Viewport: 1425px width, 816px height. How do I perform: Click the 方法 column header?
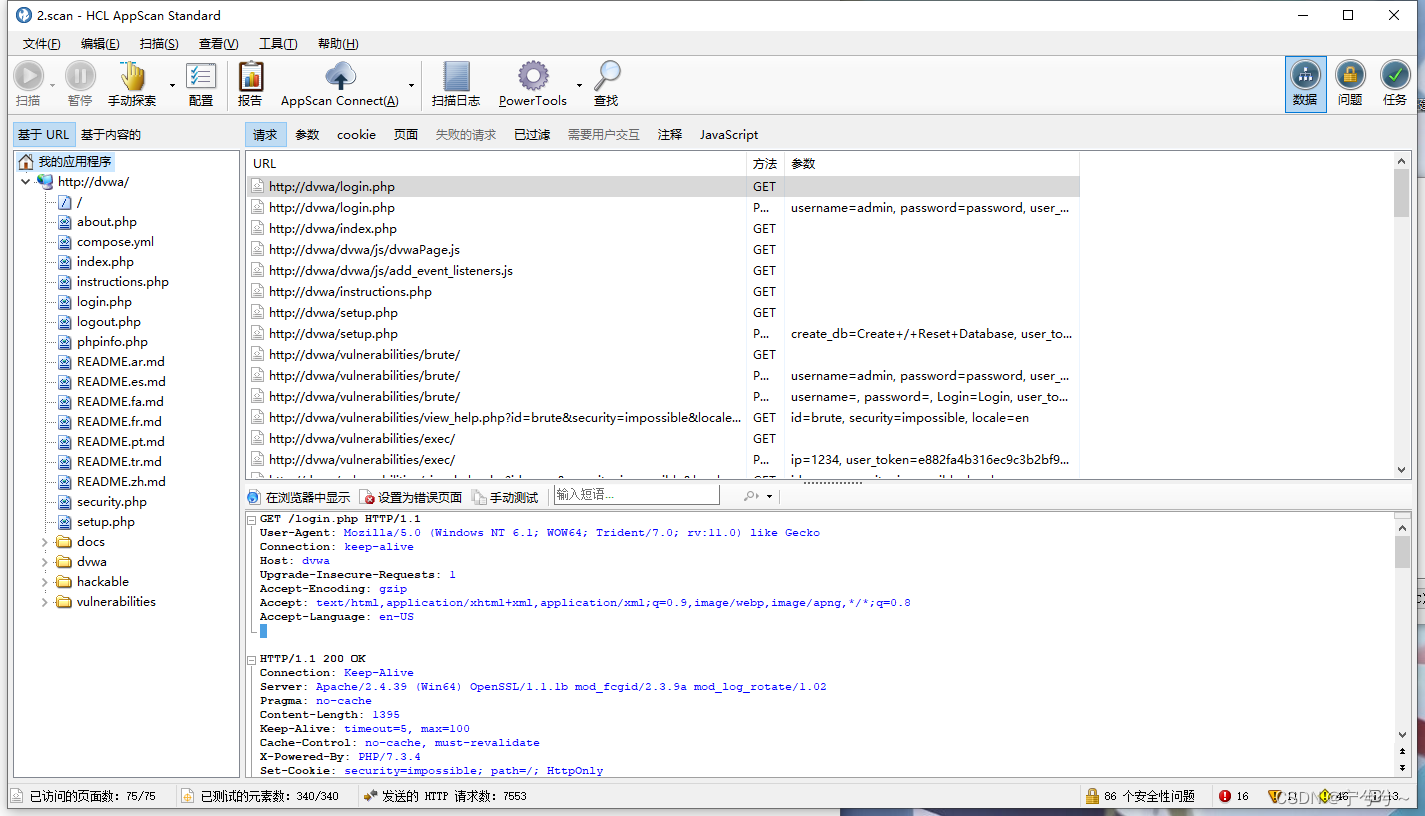765,164
